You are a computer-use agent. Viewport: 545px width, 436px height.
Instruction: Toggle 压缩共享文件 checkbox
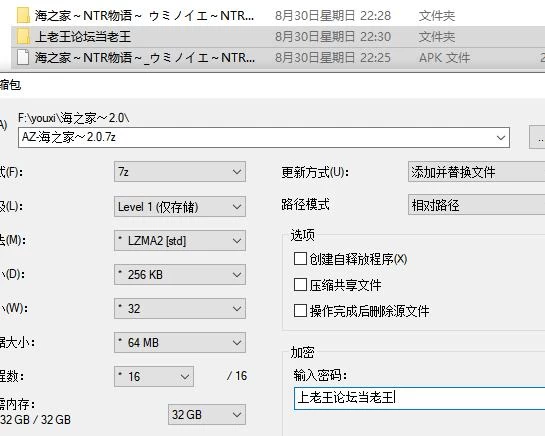tap(300, 285)
